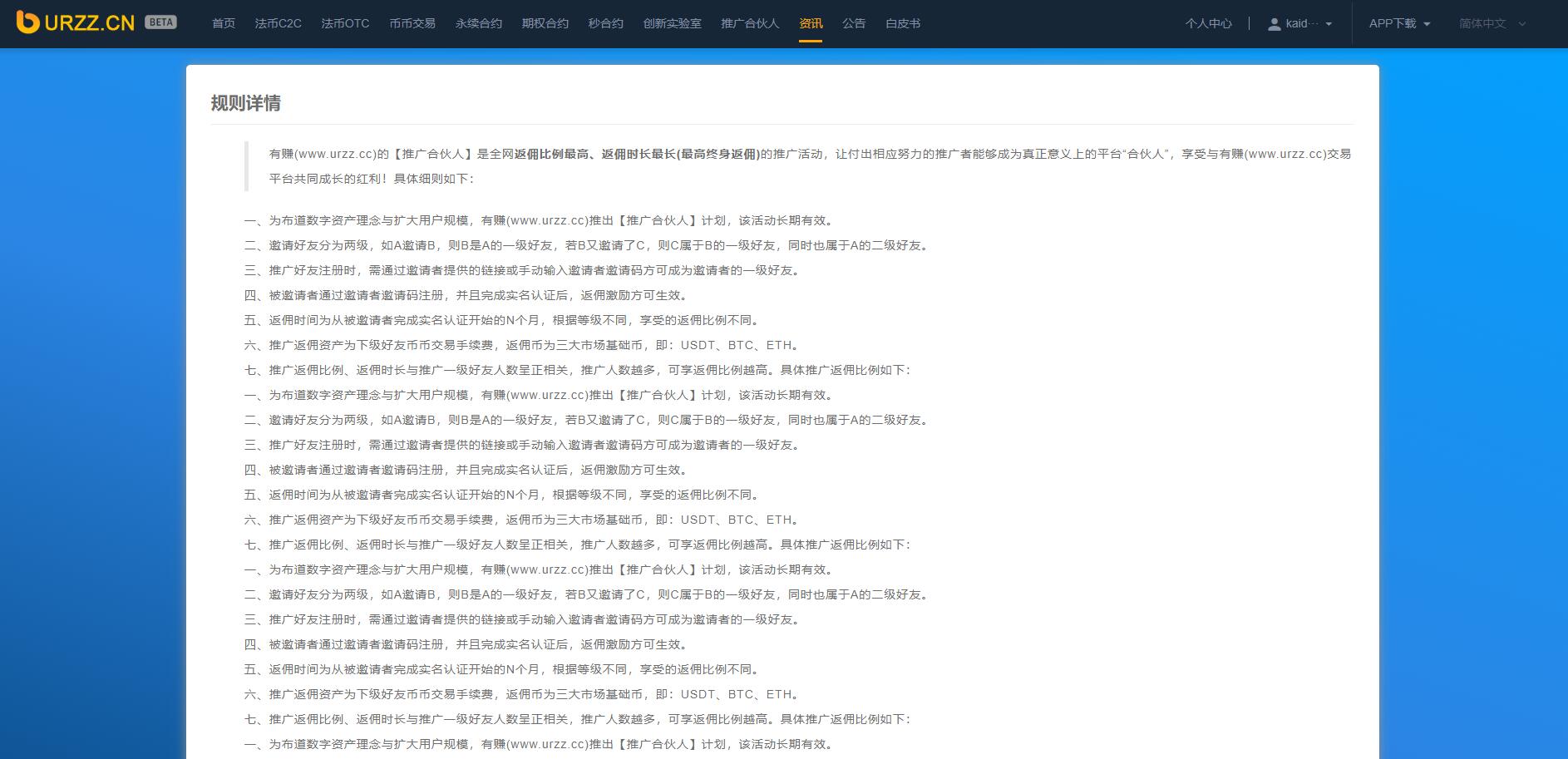Expand the kaid account dropdown arrow
This screenshot has width=1568, height=759.
1329,24
